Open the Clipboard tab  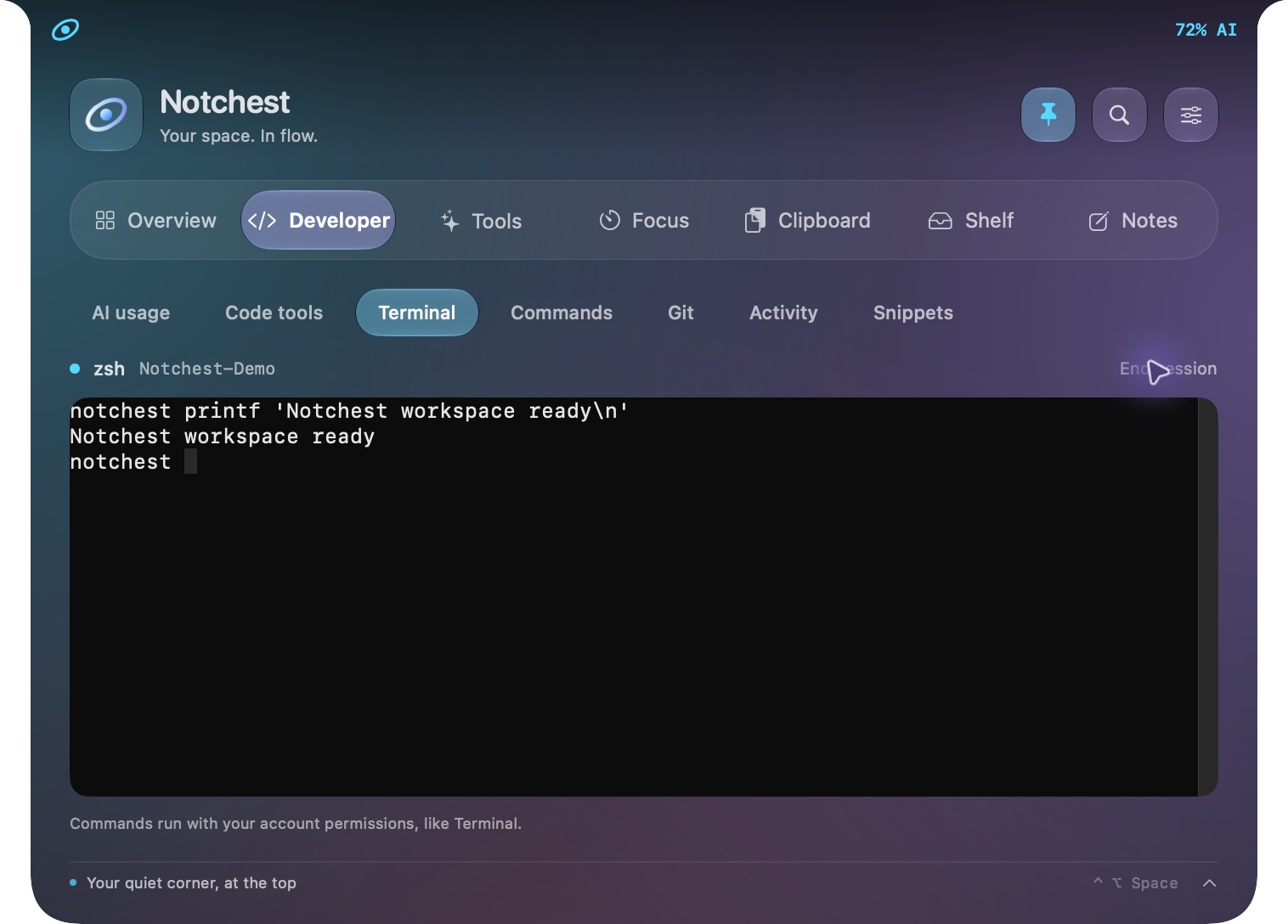(807, 221)
